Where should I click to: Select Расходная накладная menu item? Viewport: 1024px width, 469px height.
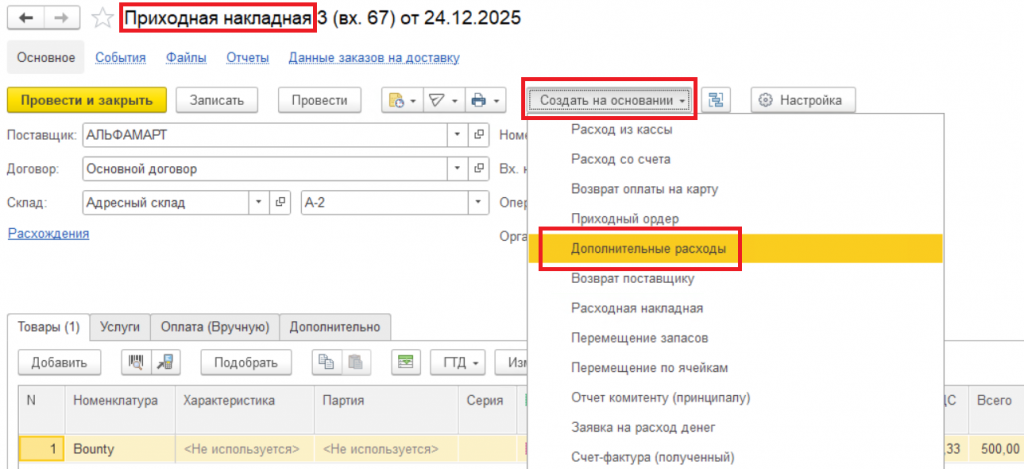735,308
